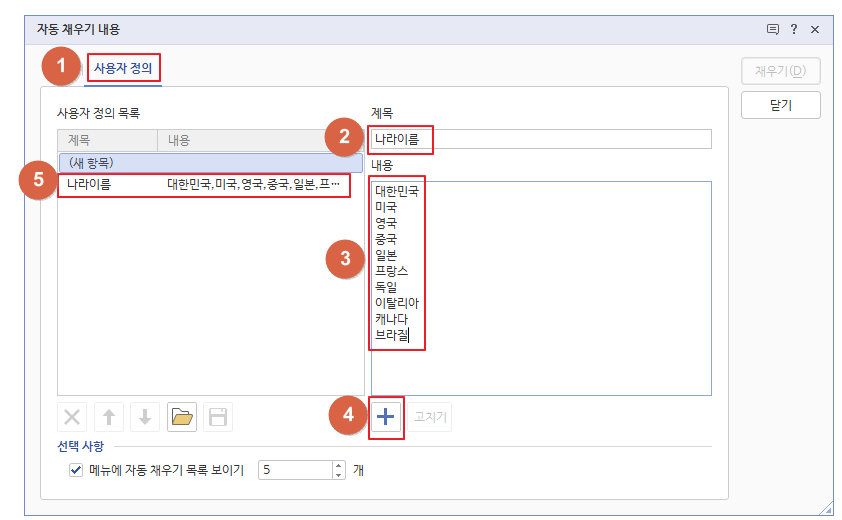Click 프랑스 in the 내용 text box
842x520 pixels.
[x=391, y=271]
